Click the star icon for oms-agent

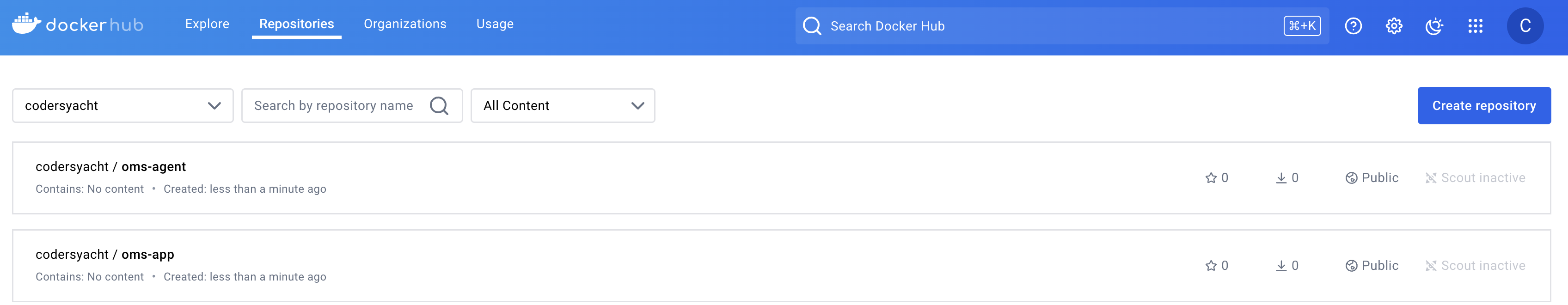pos(1211,178)
